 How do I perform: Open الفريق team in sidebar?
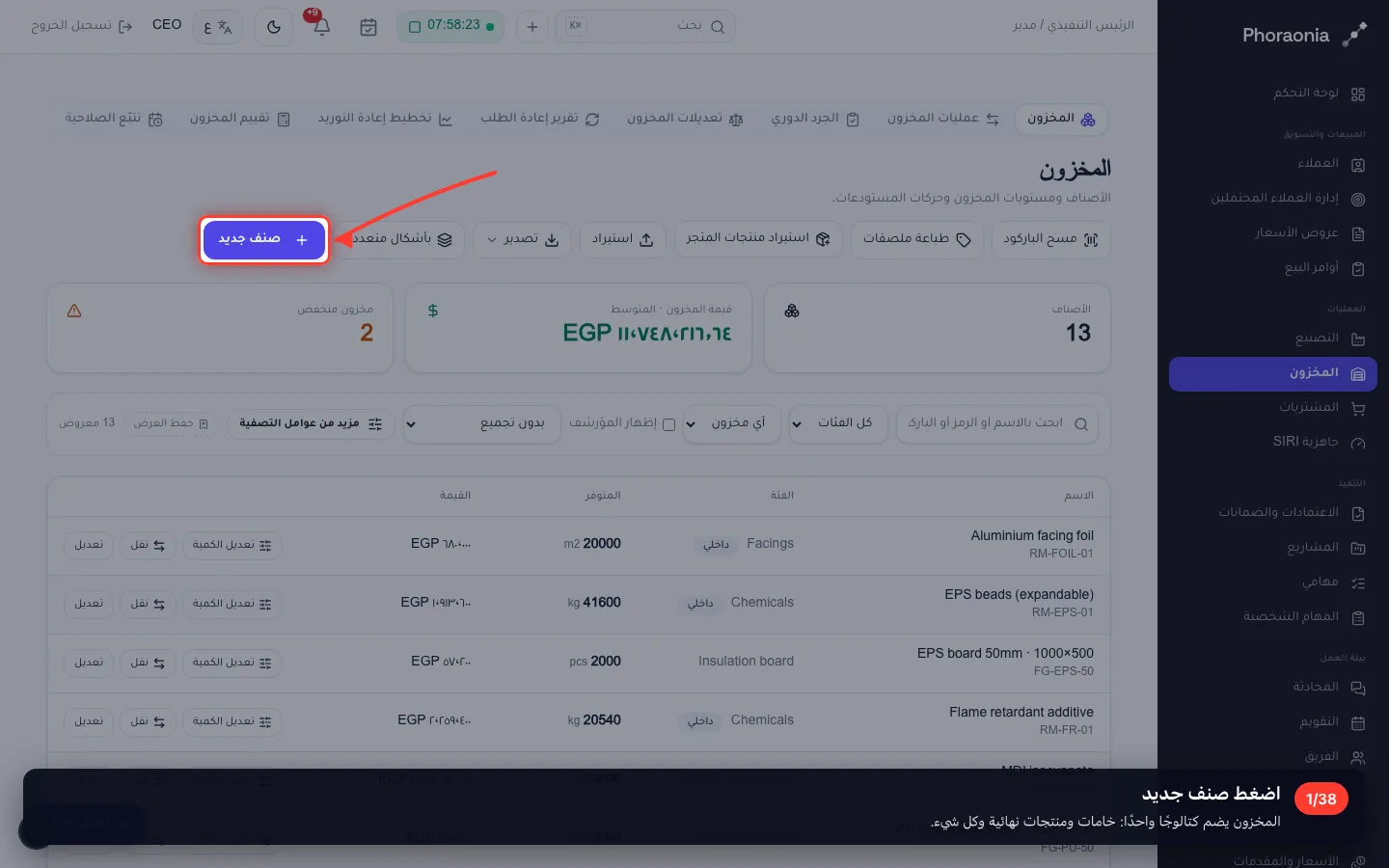pyautogui.click(x=1273, y=757)
